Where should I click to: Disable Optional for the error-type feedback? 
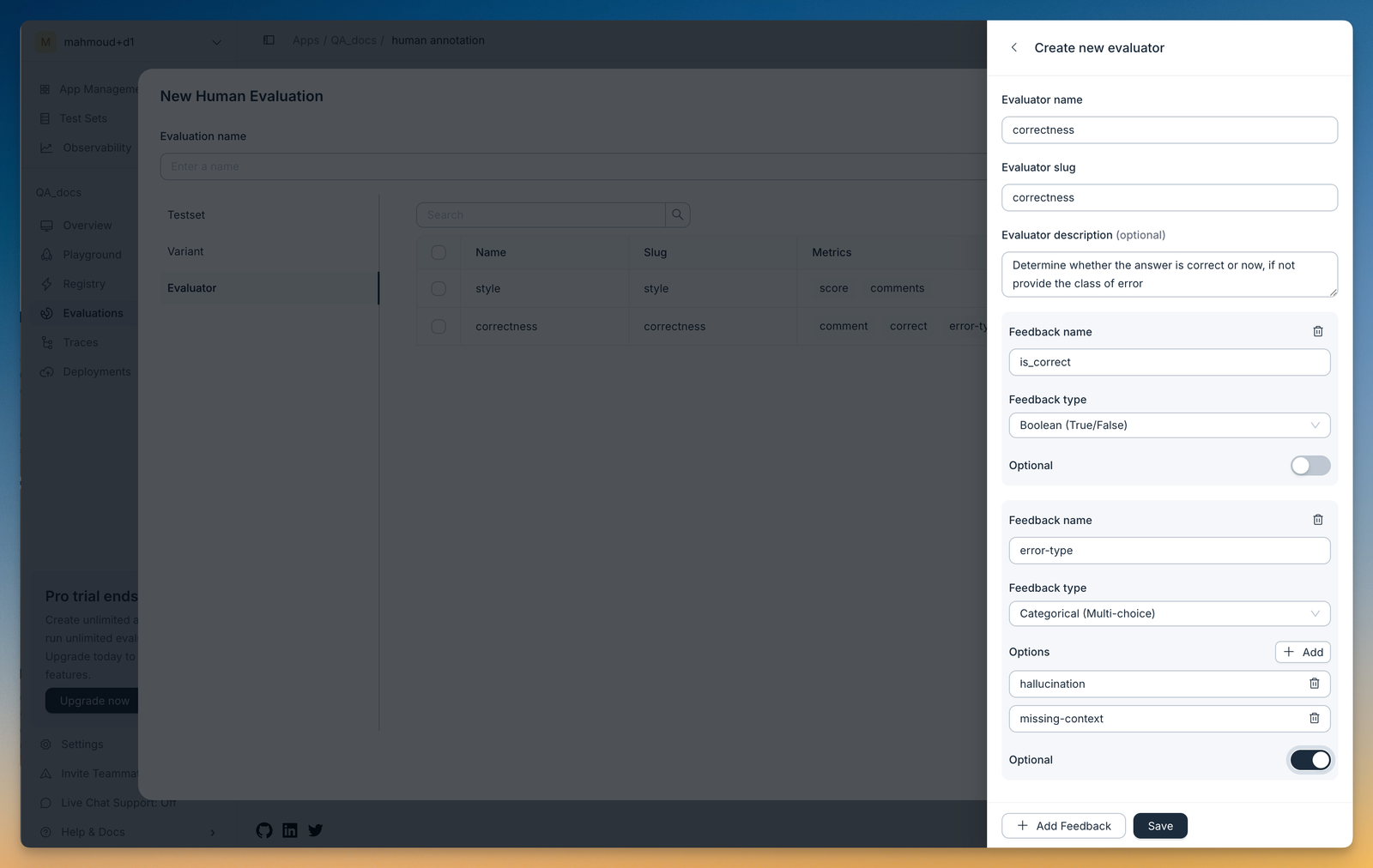(1309, 759)
